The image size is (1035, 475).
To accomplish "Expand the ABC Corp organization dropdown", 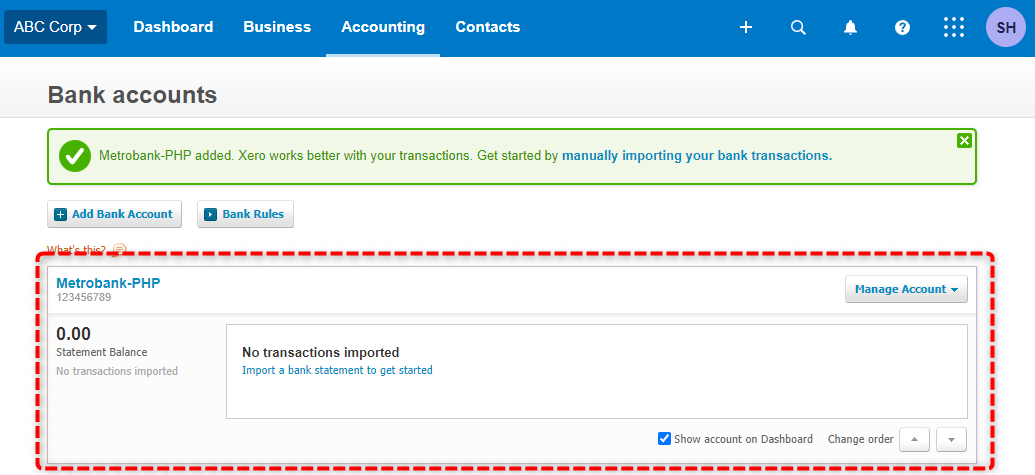I will pyautogui.click(x=55, y=27).
